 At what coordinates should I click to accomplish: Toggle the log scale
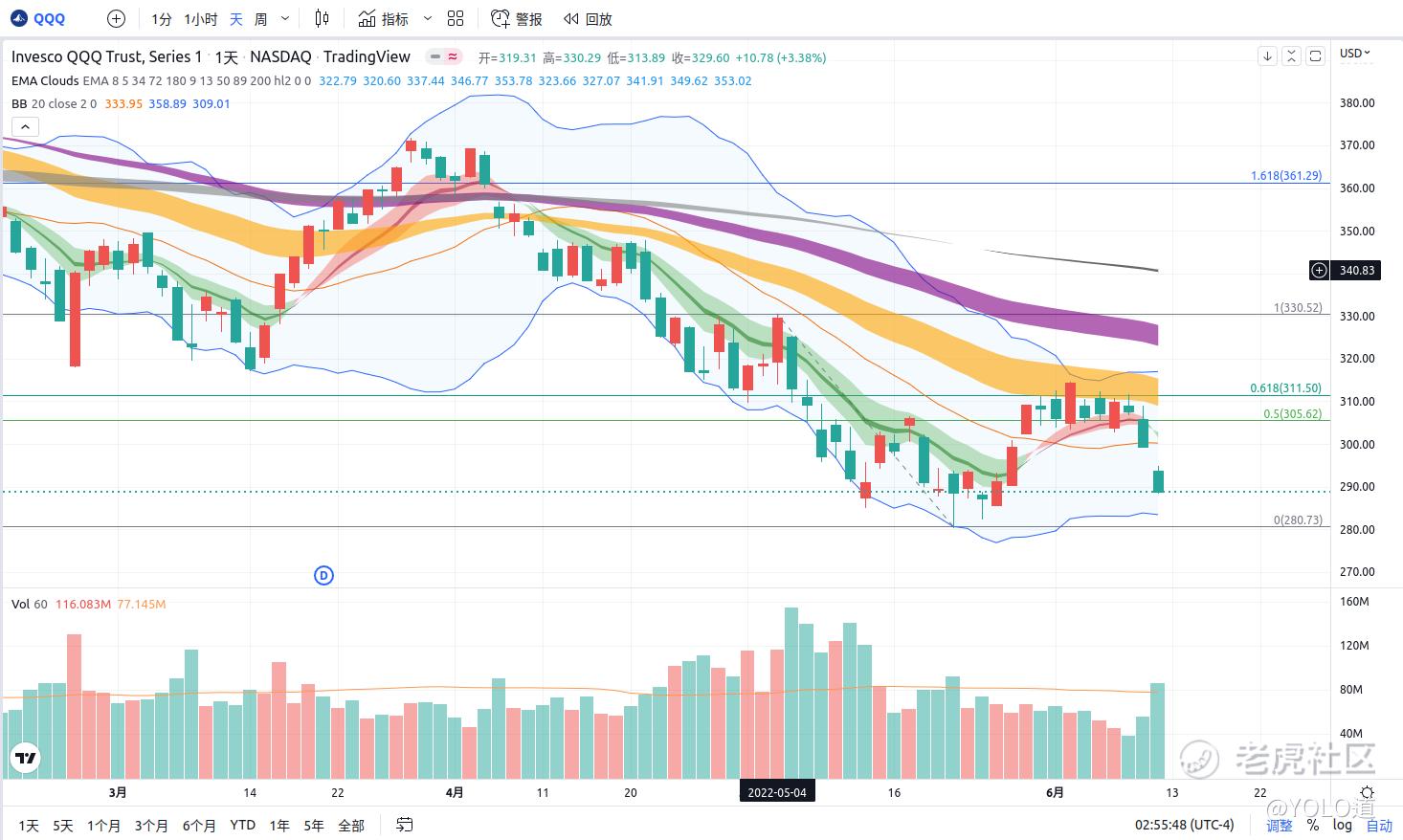[x=1343, y=825]
